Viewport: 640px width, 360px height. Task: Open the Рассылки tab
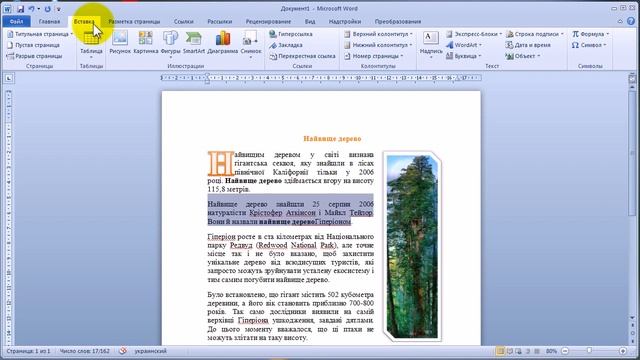point(220,21)
